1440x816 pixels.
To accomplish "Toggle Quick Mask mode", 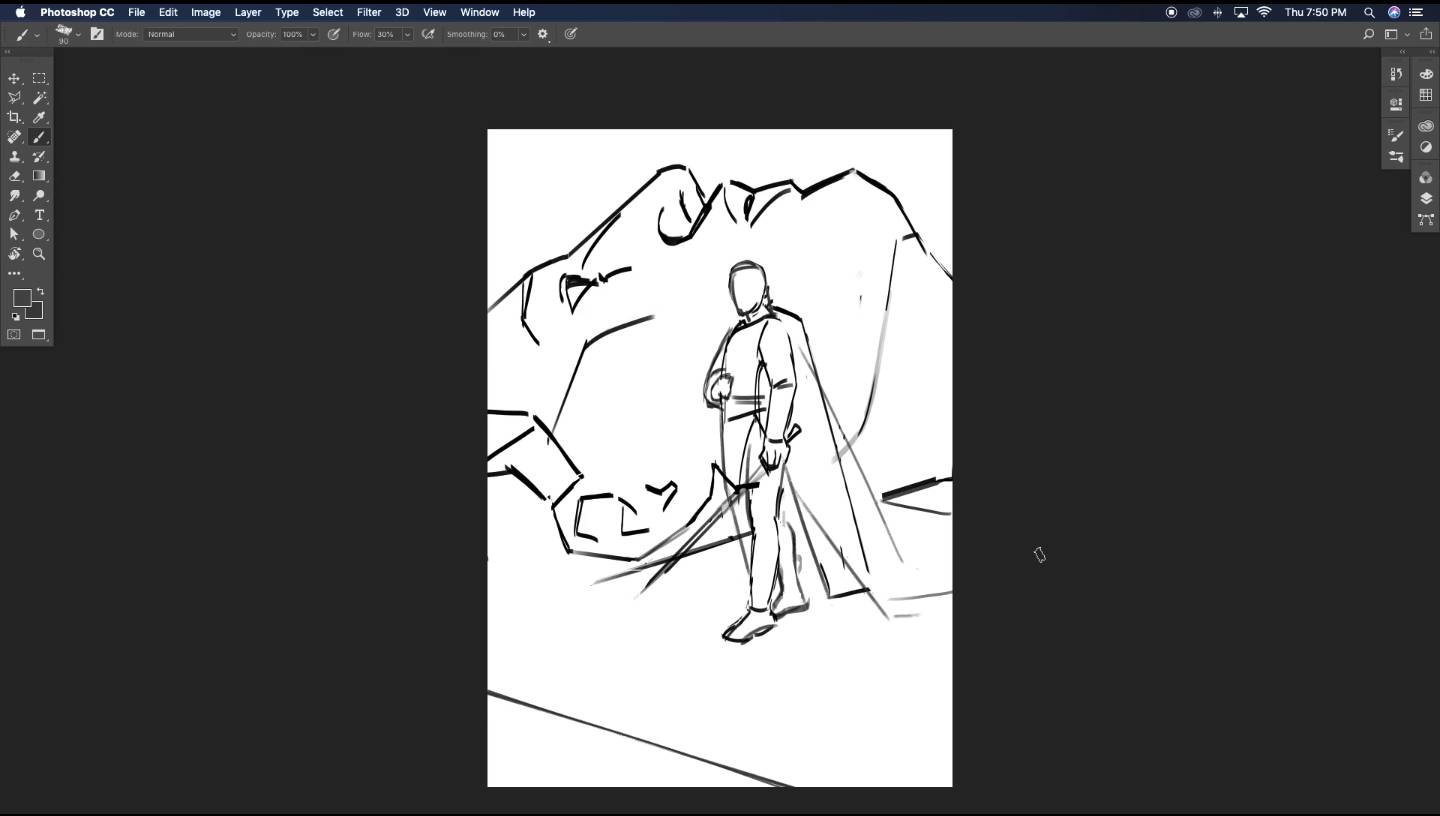I will point(14,335).
